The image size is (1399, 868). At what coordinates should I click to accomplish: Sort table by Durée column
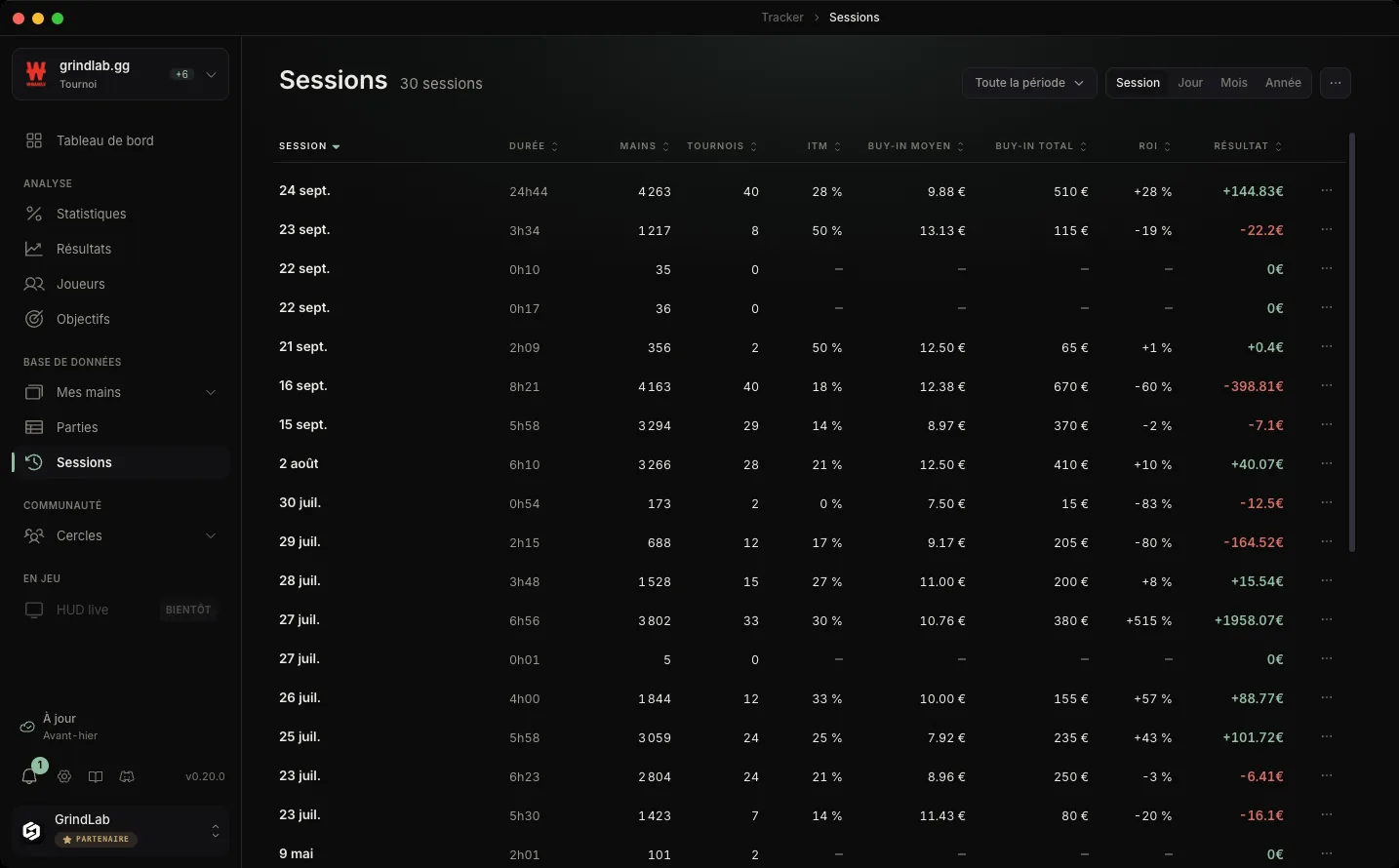click(534, 146)
